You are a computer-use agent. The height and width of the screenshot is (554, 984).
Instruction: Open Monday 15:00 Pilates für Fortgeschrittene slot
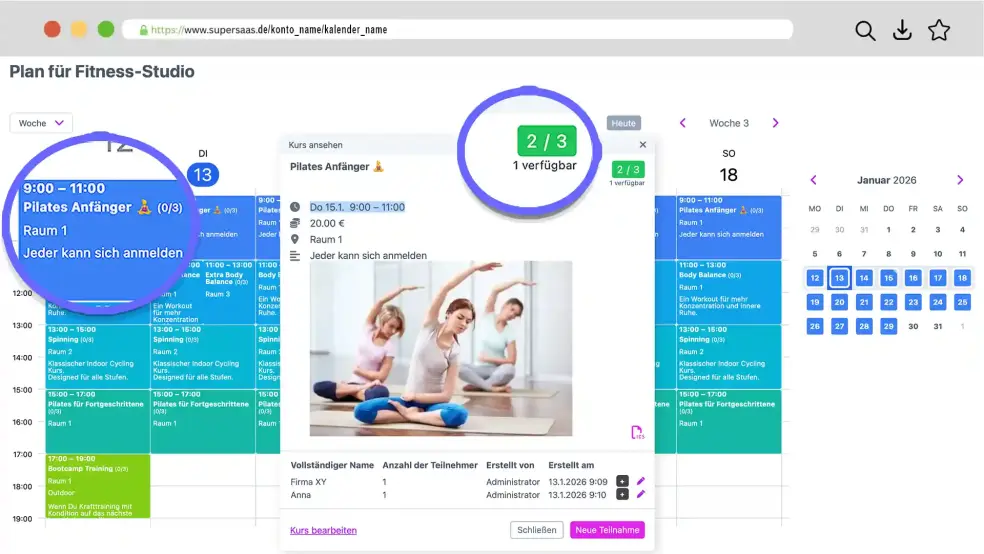pyautogui.click(x=98, y=422)
